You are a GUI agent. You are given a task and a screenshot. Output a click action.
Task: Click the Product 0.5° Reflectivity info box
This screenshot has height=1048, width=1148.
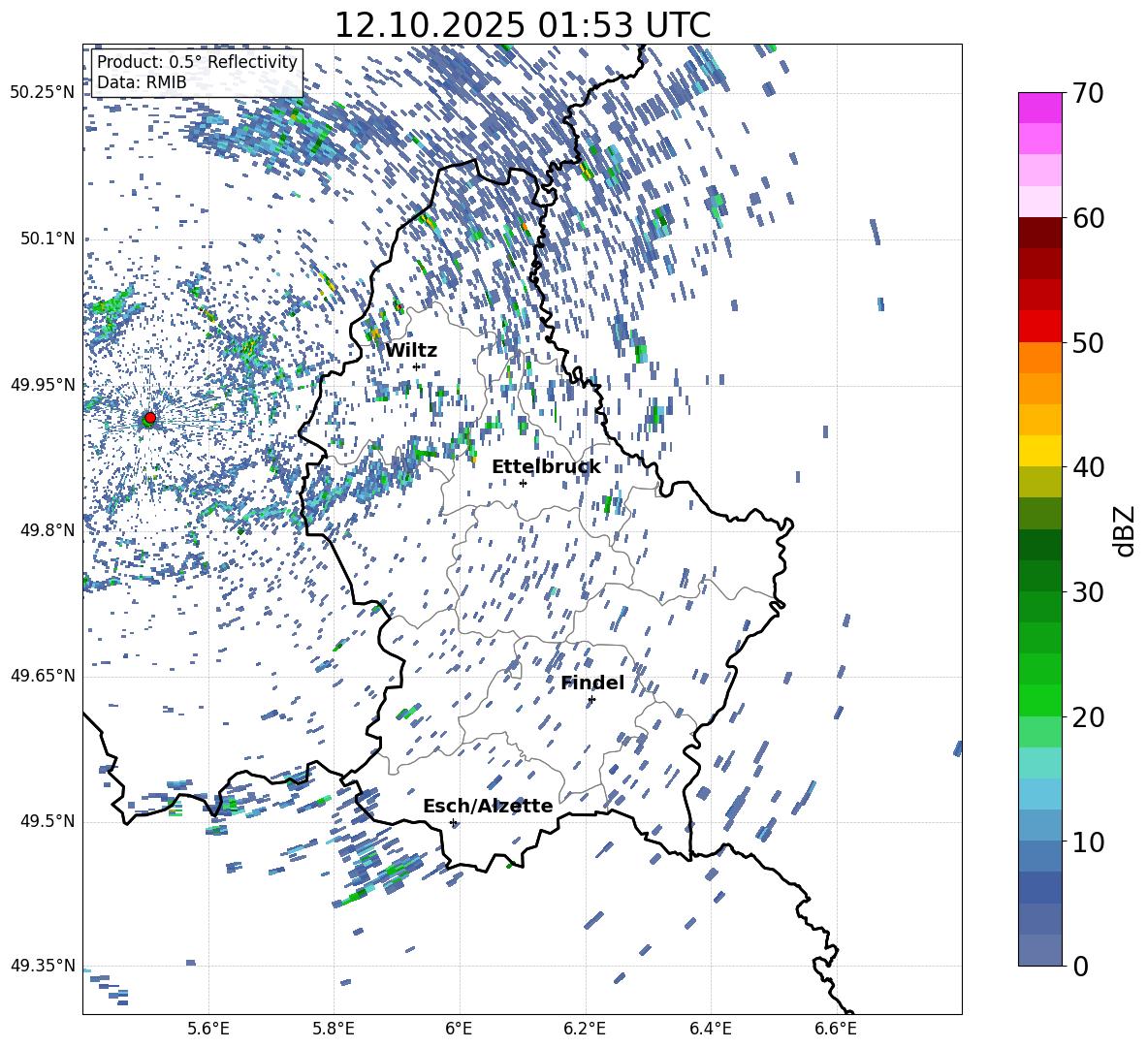197,73
